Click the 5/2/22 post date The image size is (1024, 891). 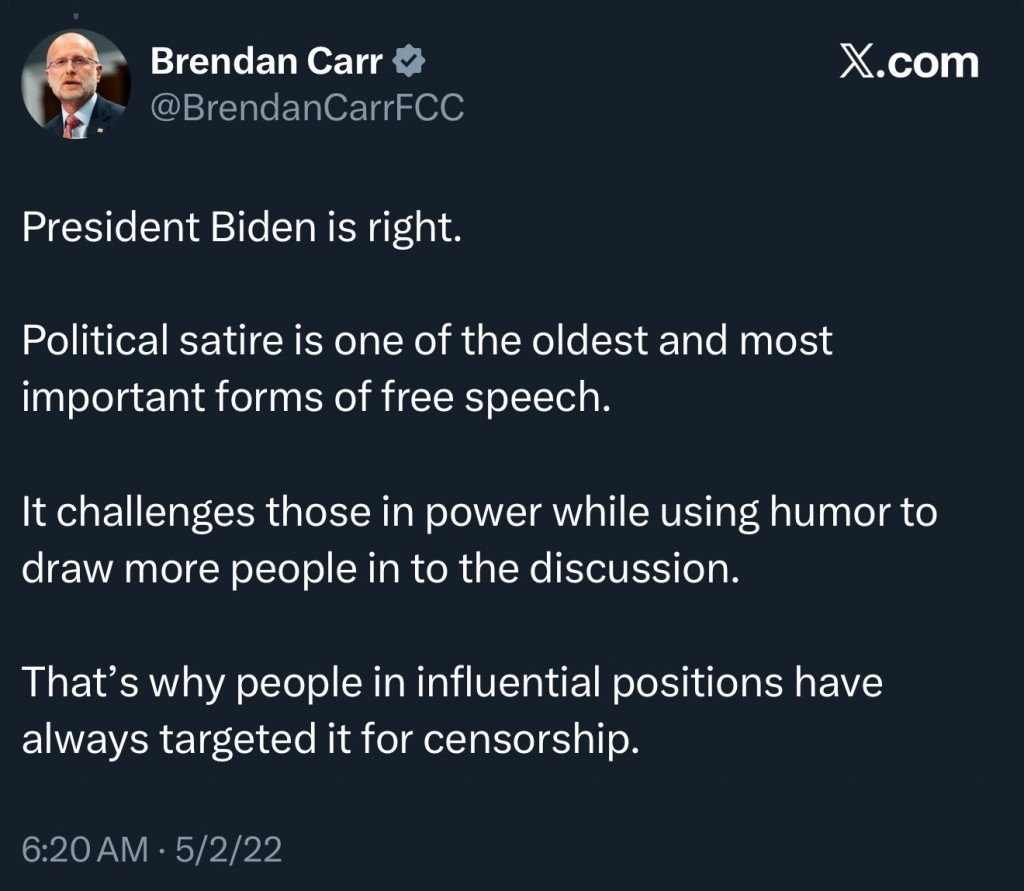[x=229, y=850]
